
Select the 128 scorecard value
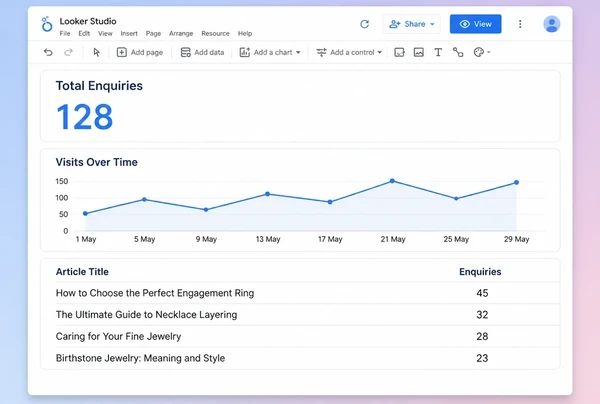coord(85,117)
